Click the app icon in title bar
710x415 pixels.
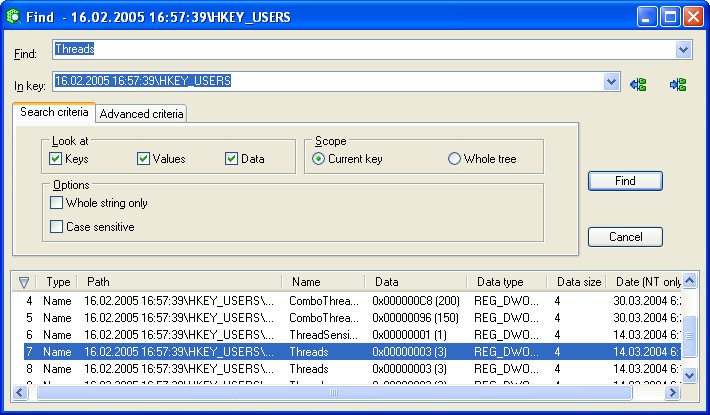(x=13, y=17)
